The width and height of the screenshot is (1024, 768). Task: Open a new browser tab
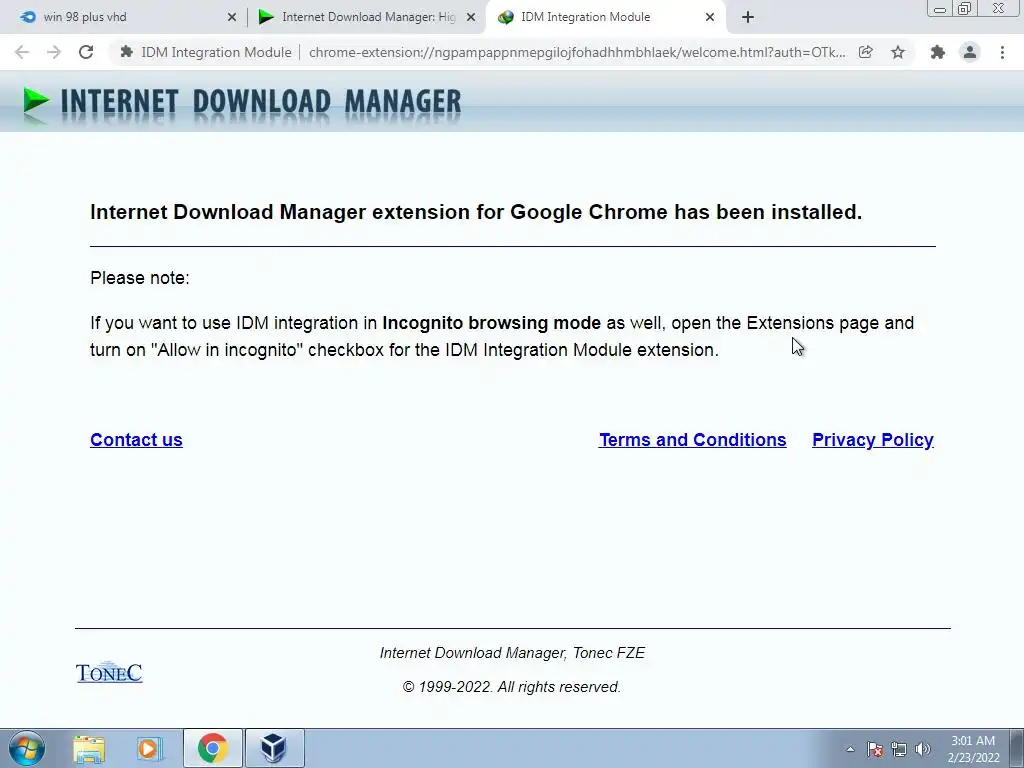(748, 18)
